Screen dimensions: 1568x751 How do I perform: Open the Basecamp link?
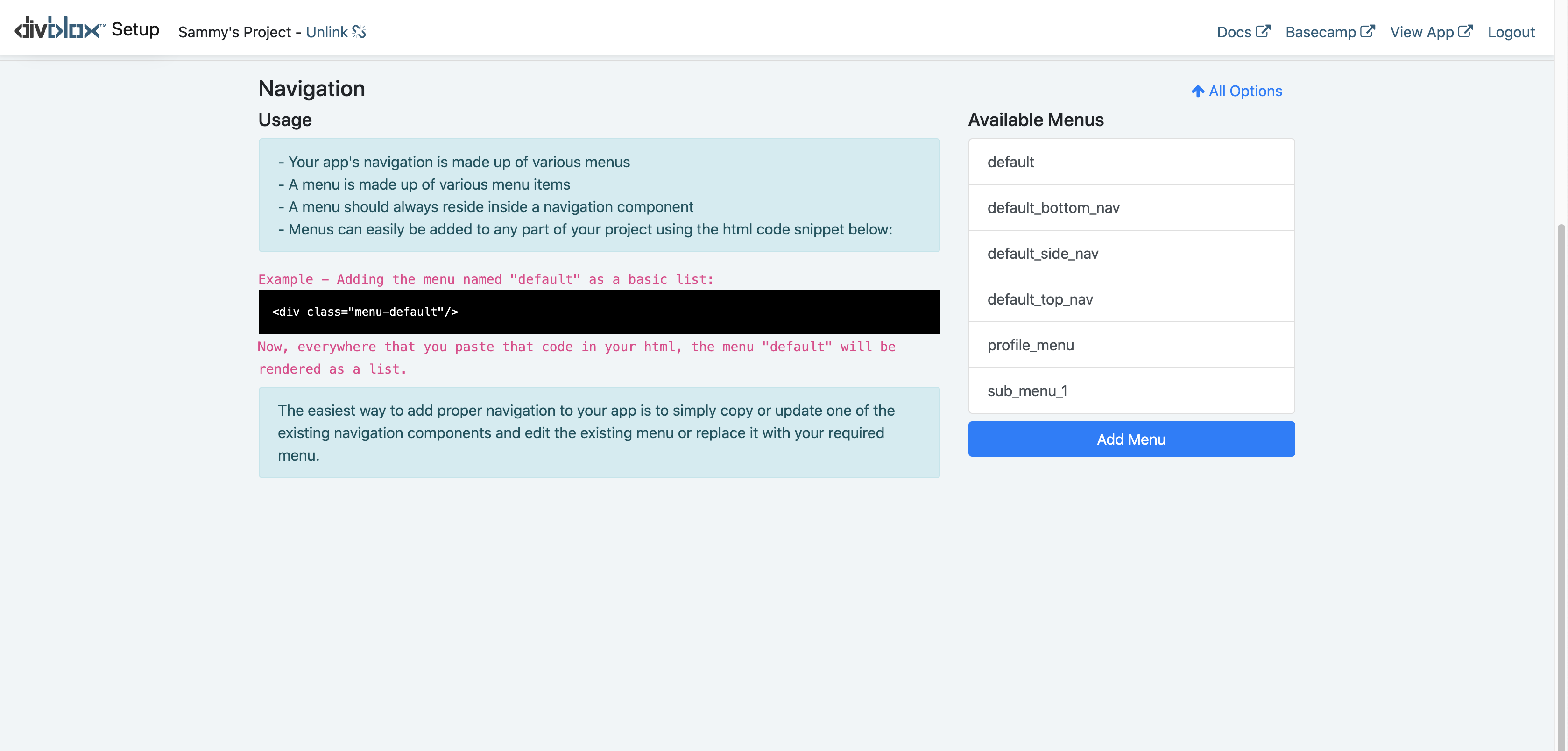tap(1330, 32)
